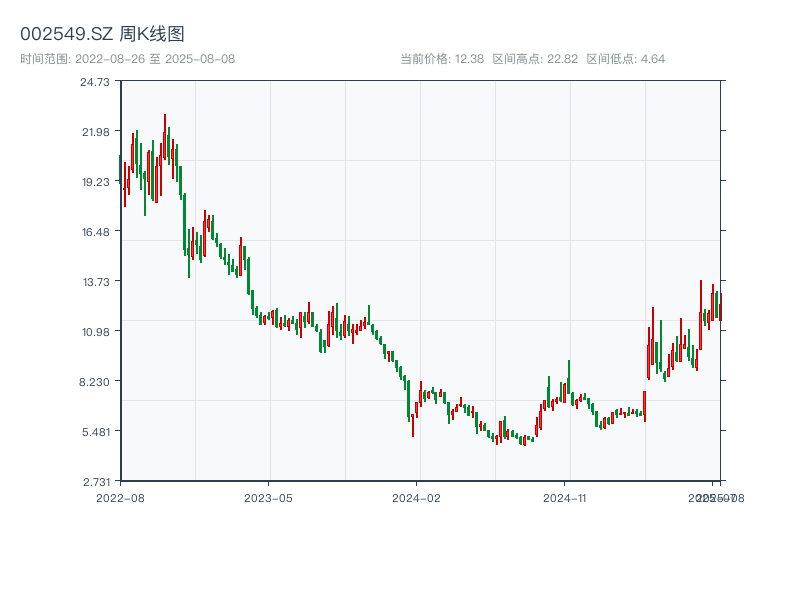This screenshot has height=600, width=800.
Task: Click the 002549.SZ 周K线图 chart title
Action: point(102,35)
